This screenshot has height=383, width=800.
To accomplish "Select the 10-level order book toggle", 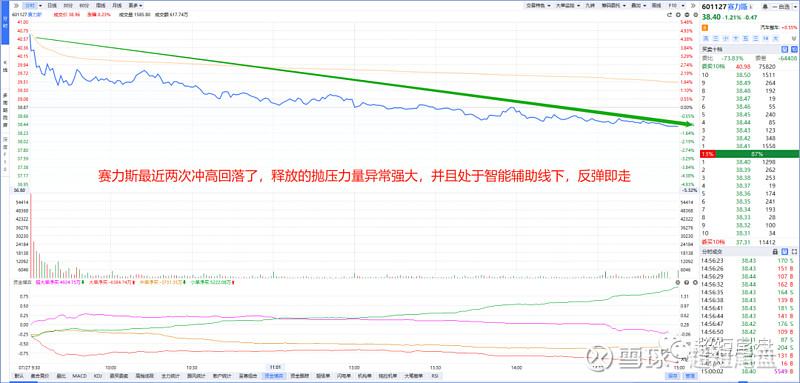I will (x=794, y=49).
